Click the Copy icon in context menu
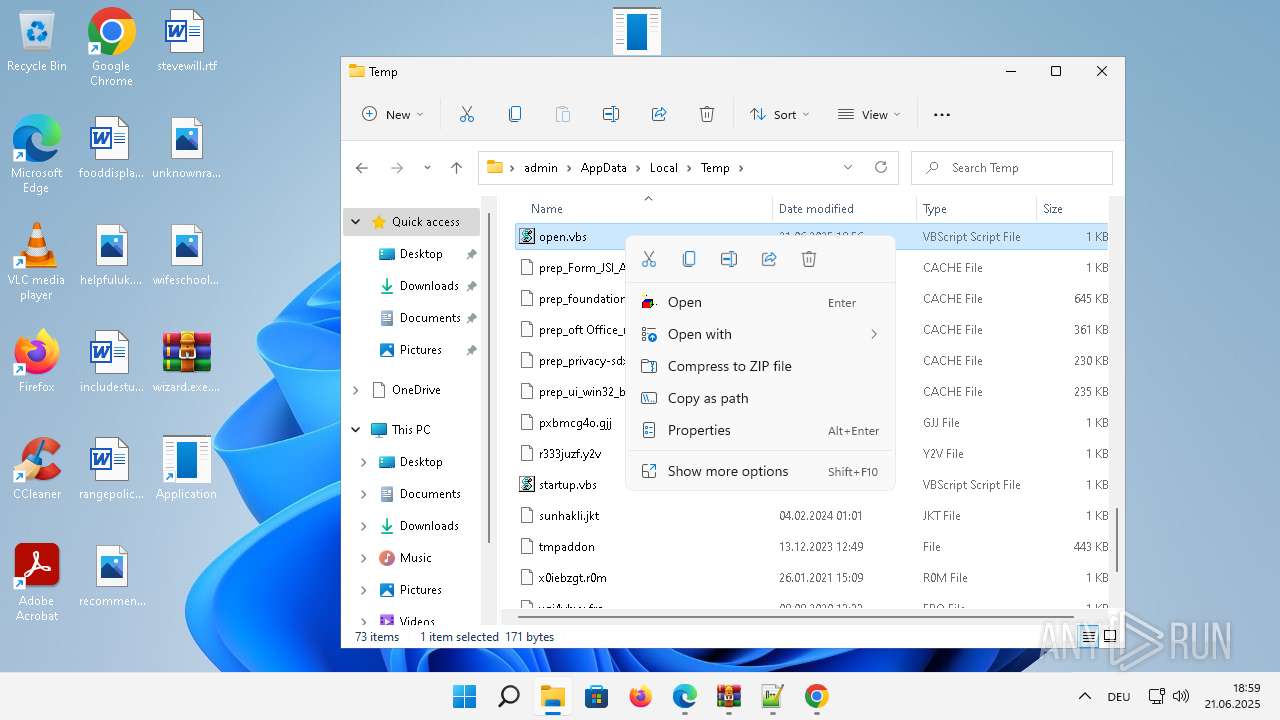 tap(689, 259)
